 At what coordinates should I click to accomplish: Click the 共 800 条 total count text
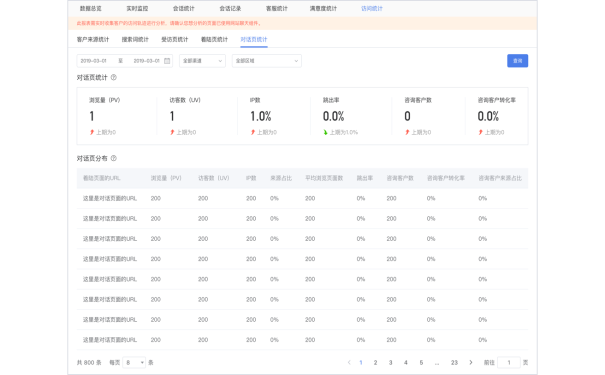pos(89,363)
